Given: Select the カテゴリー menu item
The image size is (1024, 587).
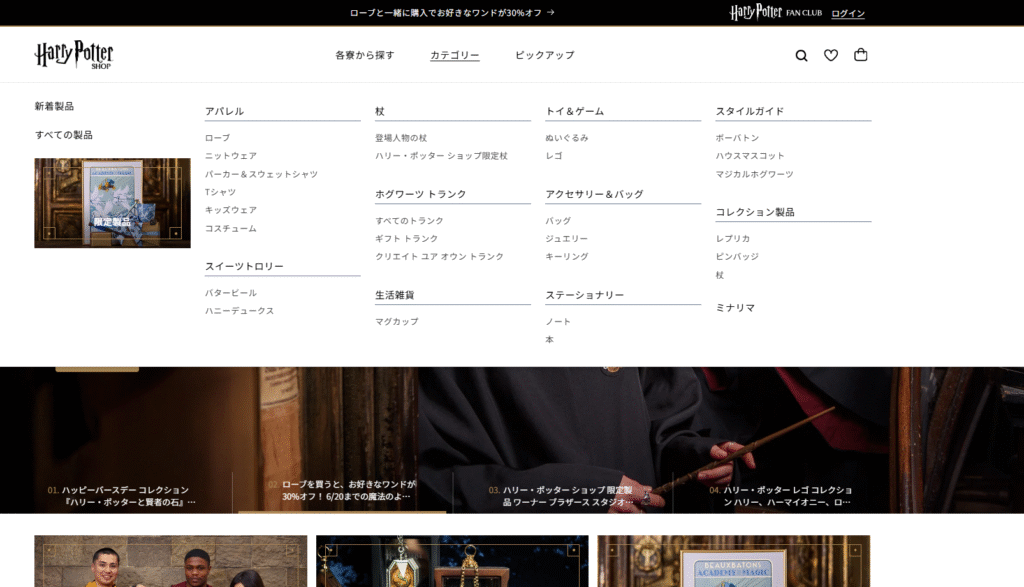Looking at the screenshot, I should click(455, 56).
